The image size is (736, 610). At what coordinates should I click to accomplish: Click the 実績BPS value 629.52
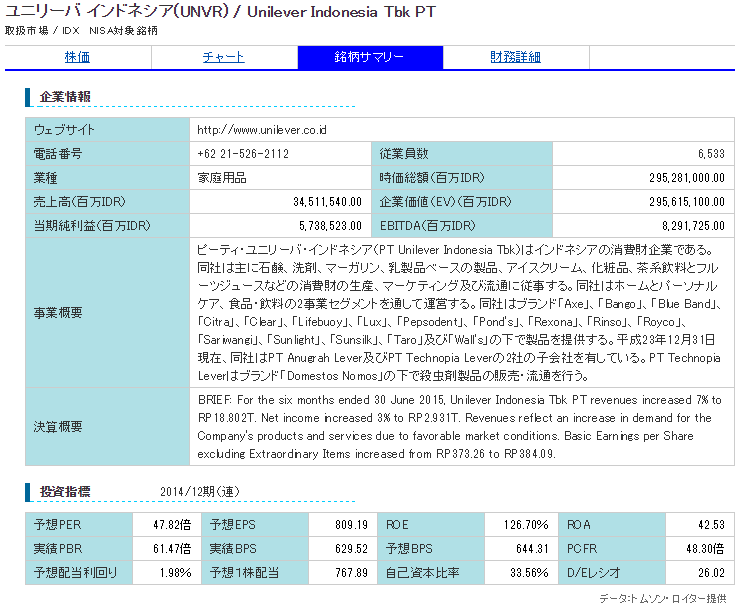tap(351, 549)
